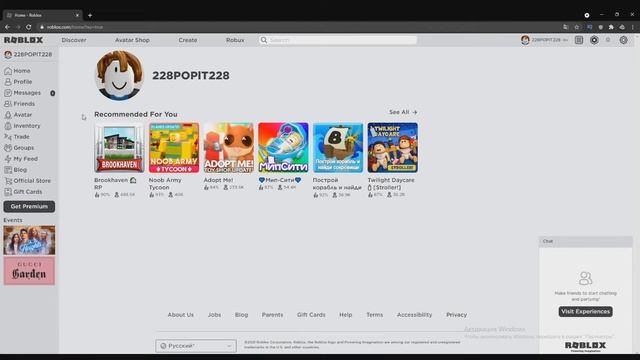Viewport: 640px width, 360px height.
Task: Open the Adopt Me! game thumbnail
Action: tap(229, 148)
